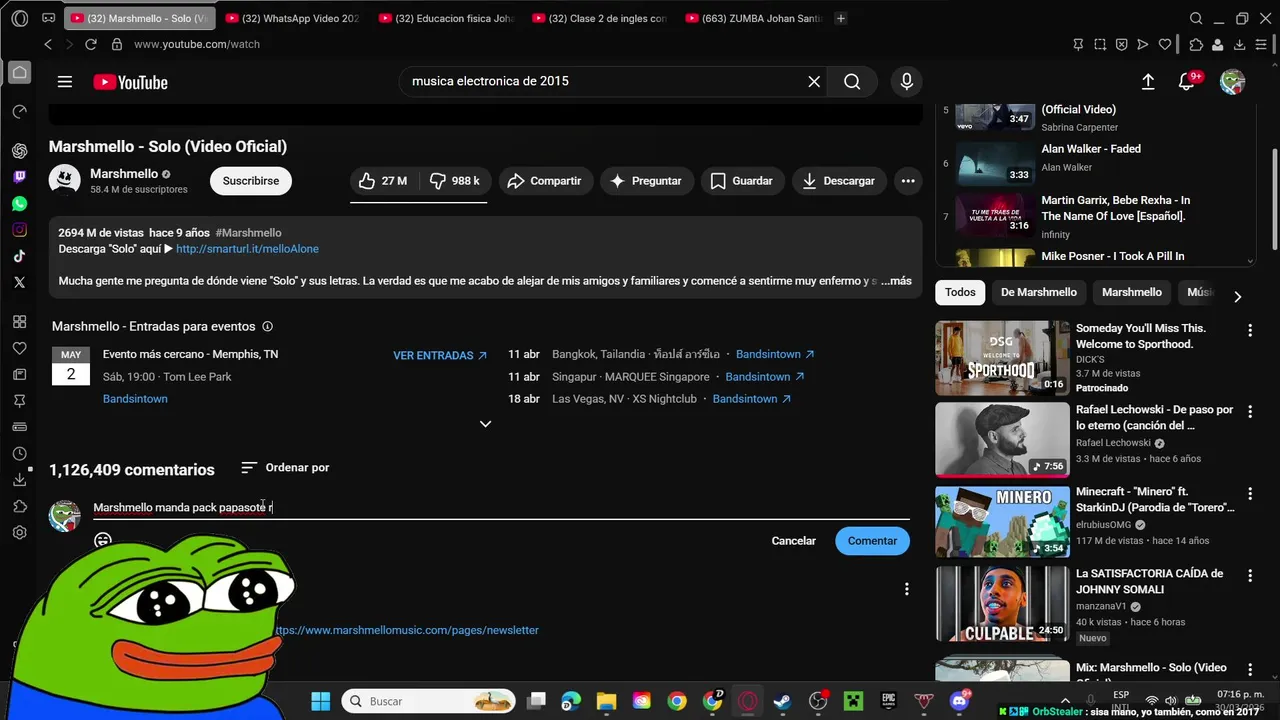Expand the events list with the chevron
The image size is (1280, 720).
485,424
